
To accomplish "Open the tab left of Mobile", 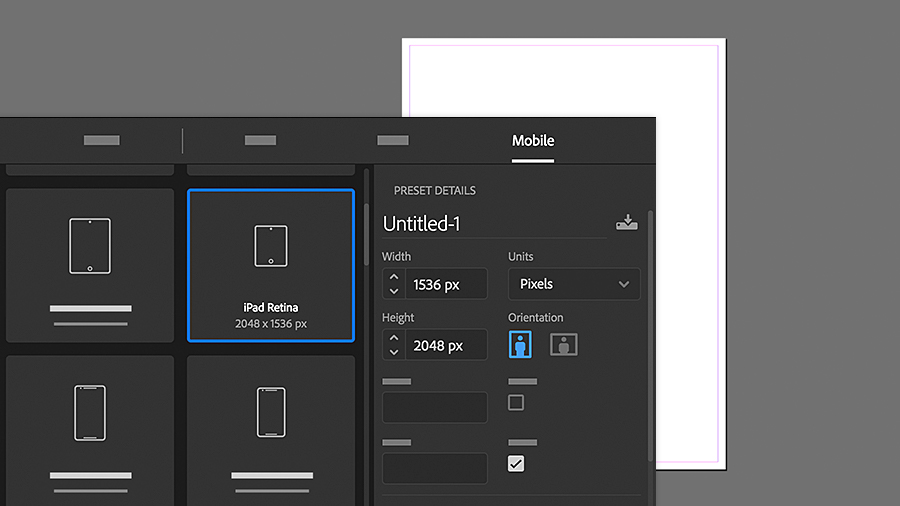I will (393, 140).
